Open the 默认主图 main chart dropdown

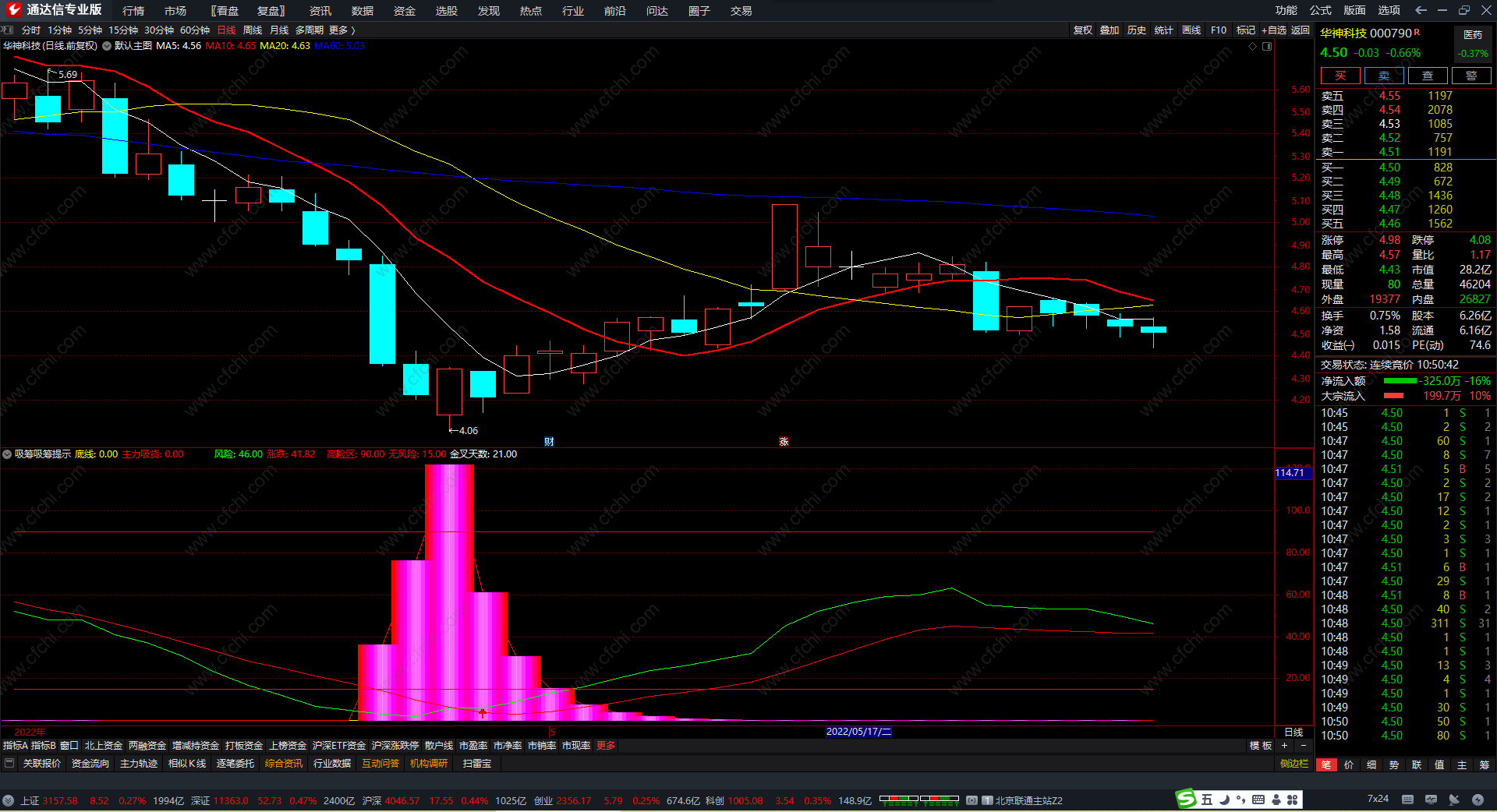[106, 46]
